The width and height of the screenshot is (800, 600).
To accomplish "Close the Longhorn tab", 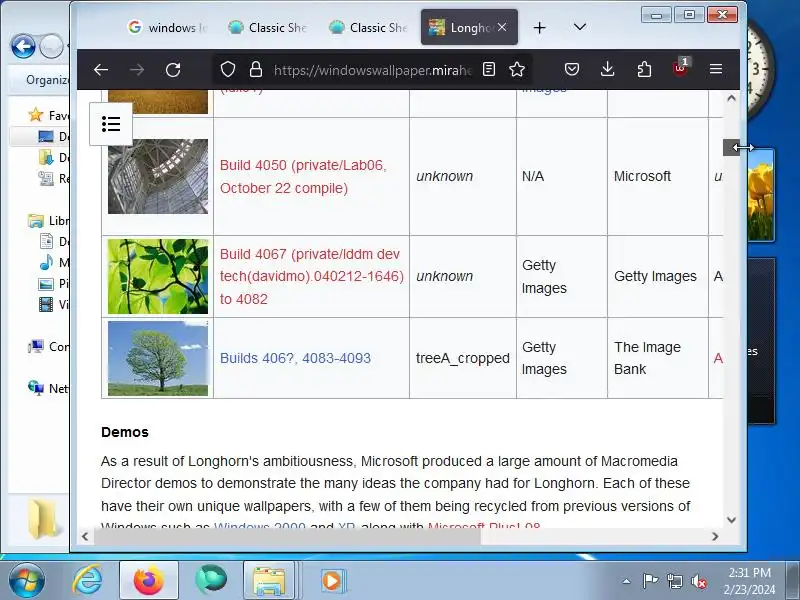I will (502, 27).
